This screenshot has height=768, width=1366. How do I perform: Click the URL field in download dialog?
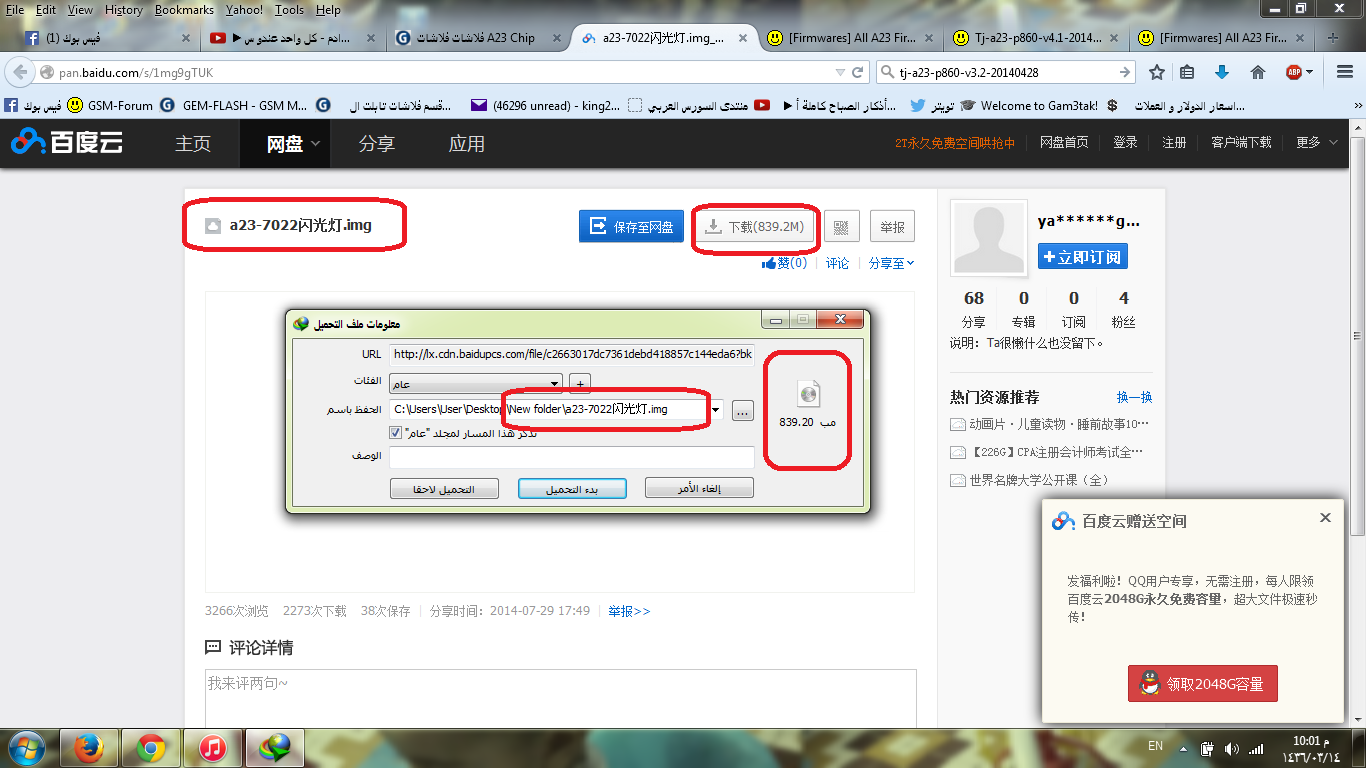pyautogui.click(x=572, y=354)
